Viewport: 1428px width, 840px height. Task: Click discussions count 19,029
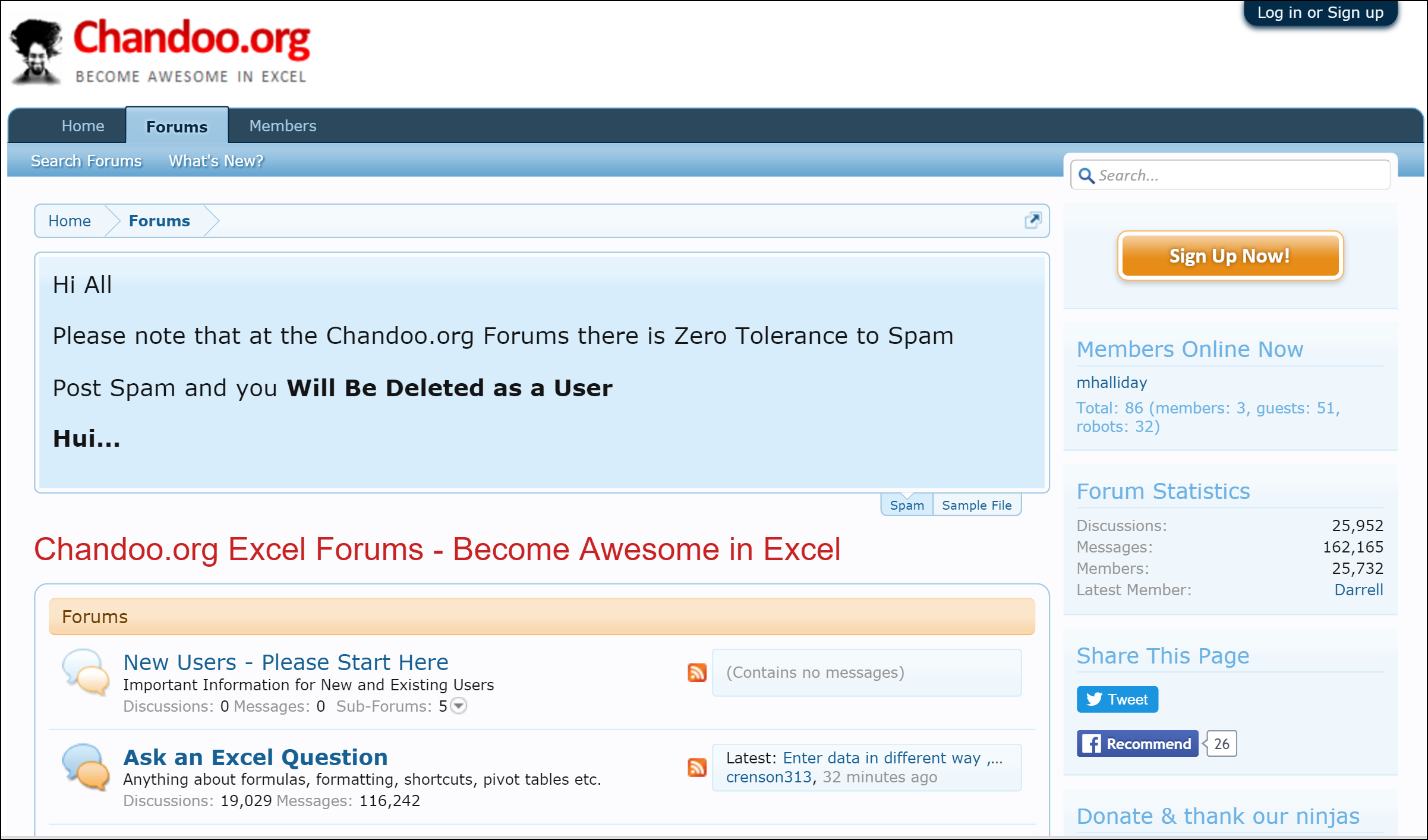coord(246,801)
